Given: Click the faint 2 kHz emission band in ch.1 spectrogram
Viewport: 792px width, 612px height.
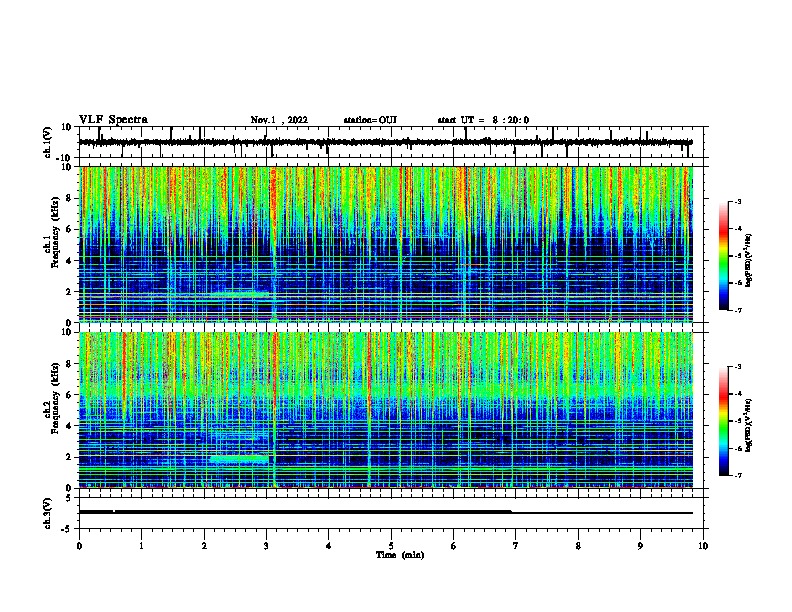Looking at the screenshot, I should tap(241, 294).
